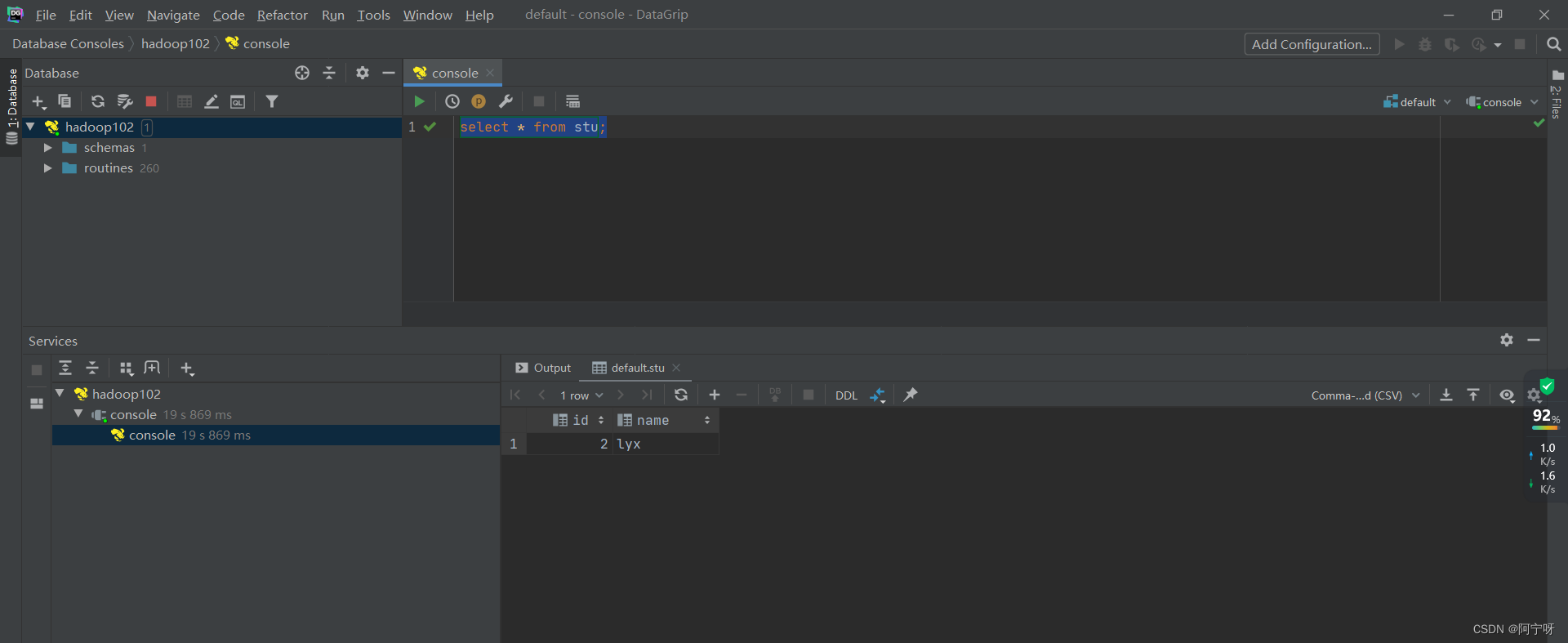Open Services panel gear settings
1568x643 pixels.
click(1507, 340)
